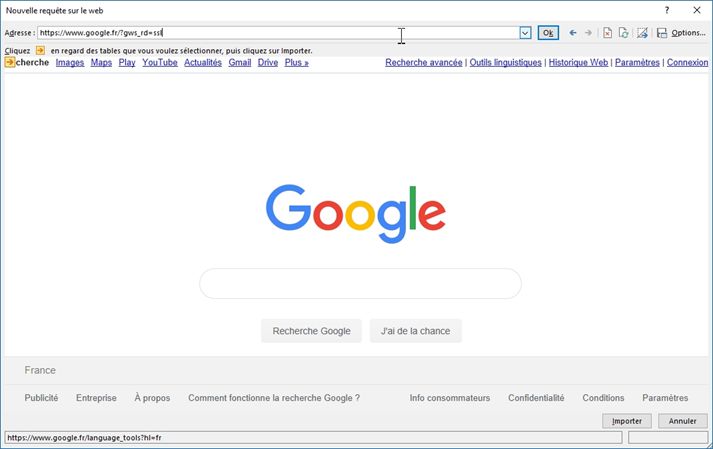Click the status bar language_tools URL
The image size is (713, 449).
[x=85, y=438]
